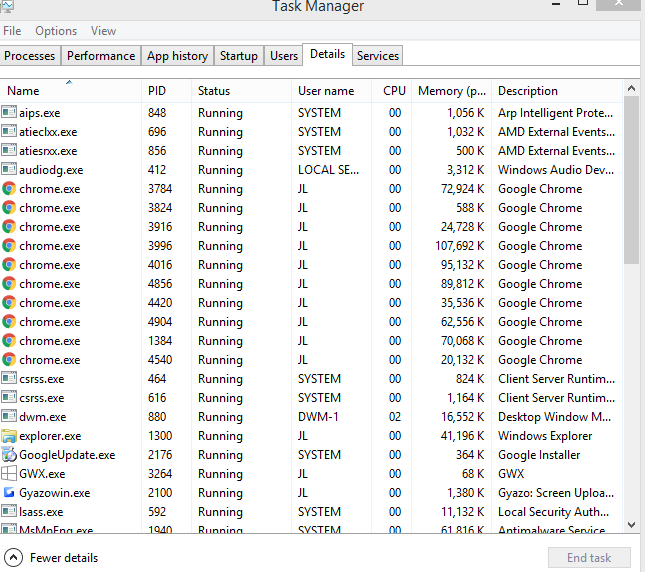Click the Google Installer description
This screenshot has width=645, height=572.
point(539,454)
